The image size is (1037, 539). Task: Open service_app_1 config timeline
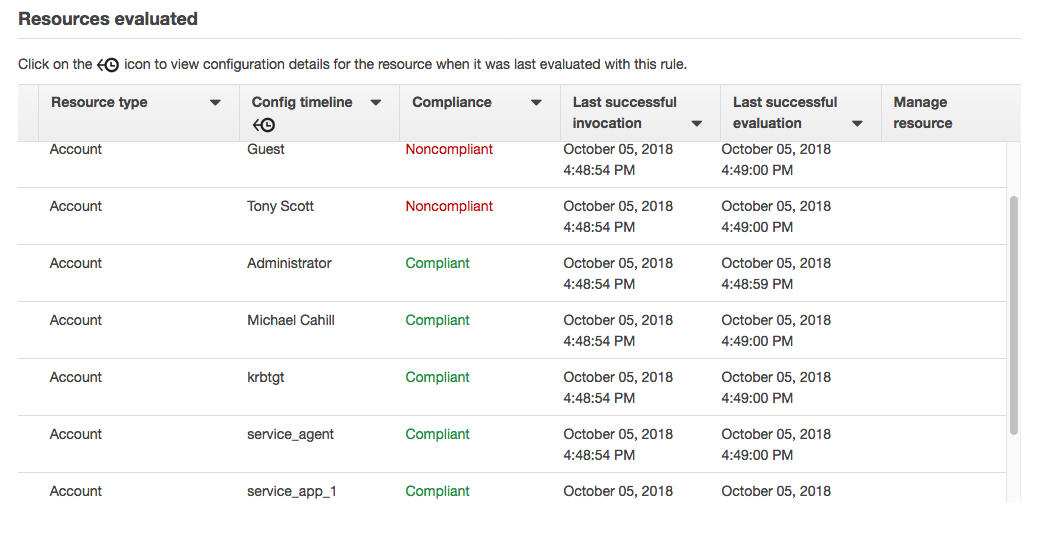292,492
